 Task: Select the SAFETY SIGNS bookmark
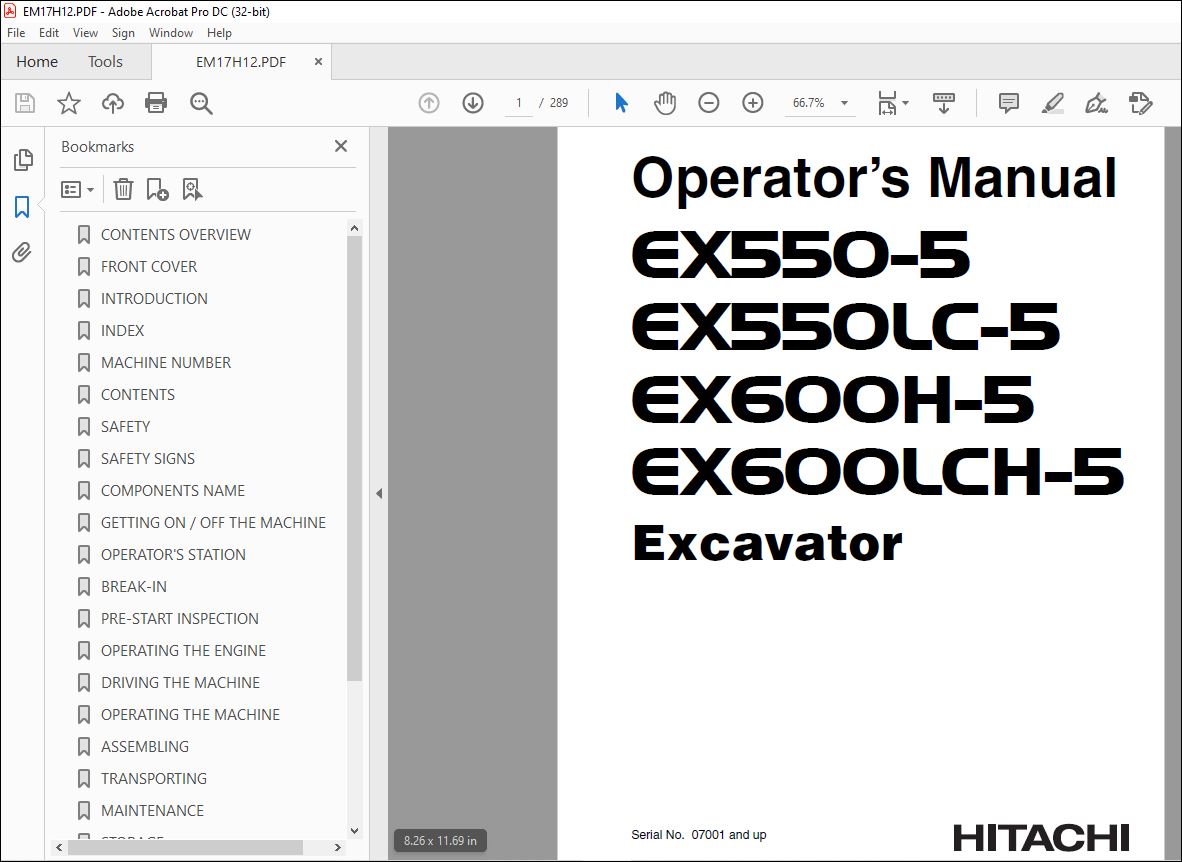point(148,459)
